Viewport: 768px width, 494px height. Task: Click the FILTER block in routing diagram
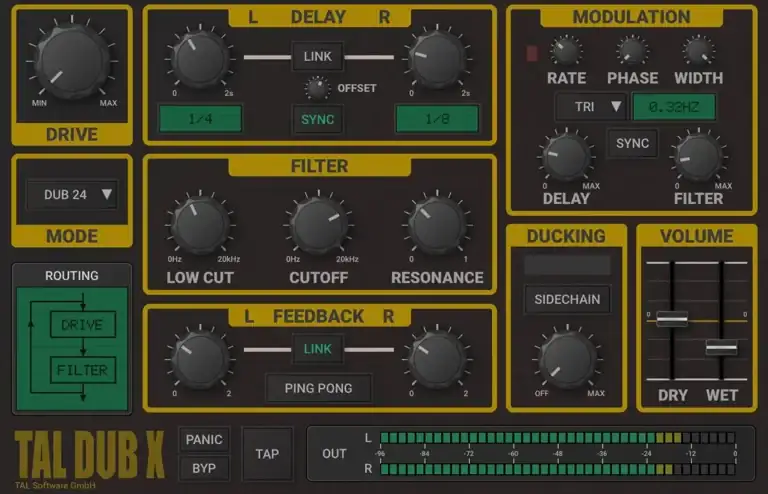[83, 370]
